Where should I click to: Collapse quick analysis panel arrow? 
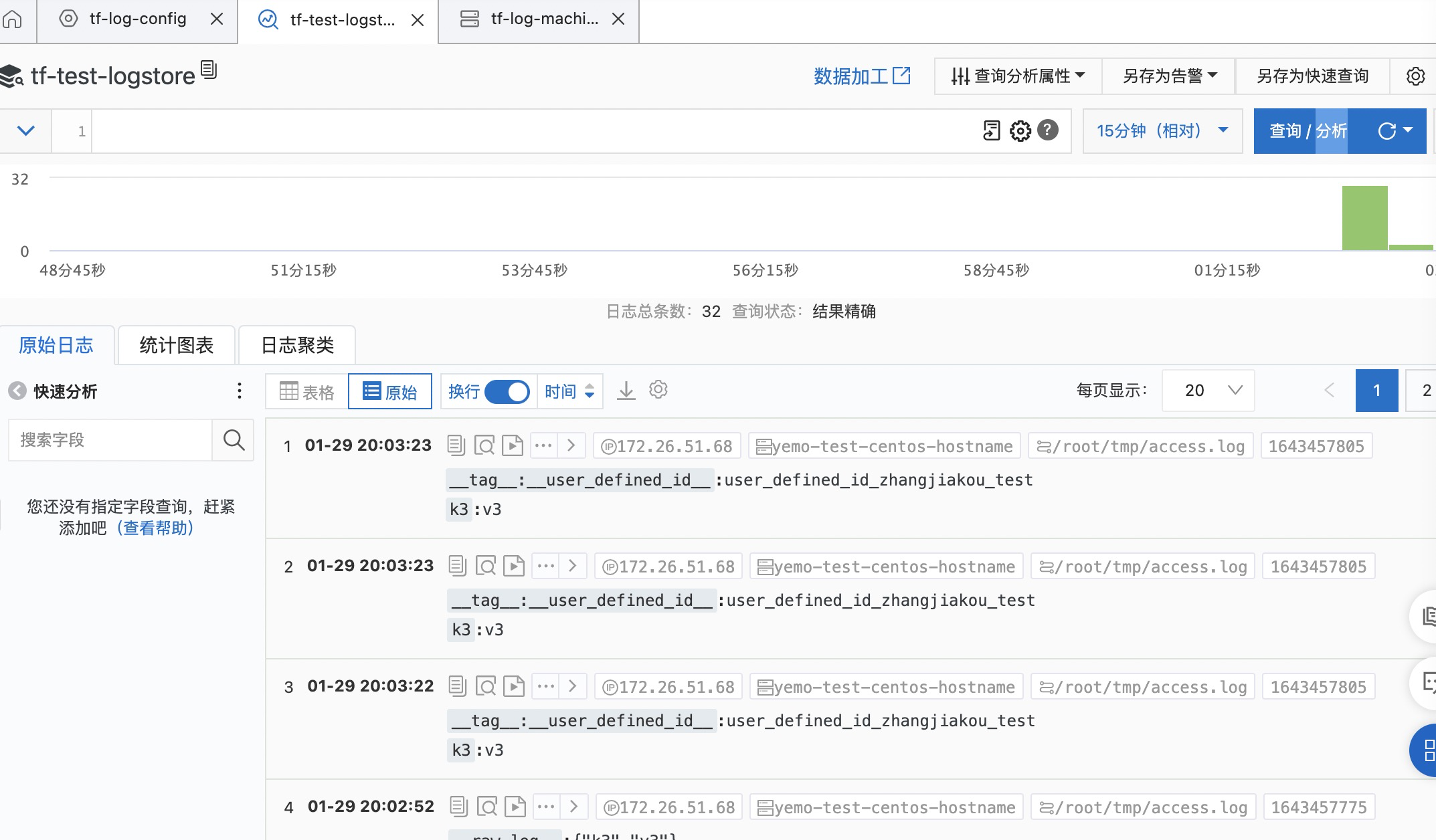coord(17,391)
